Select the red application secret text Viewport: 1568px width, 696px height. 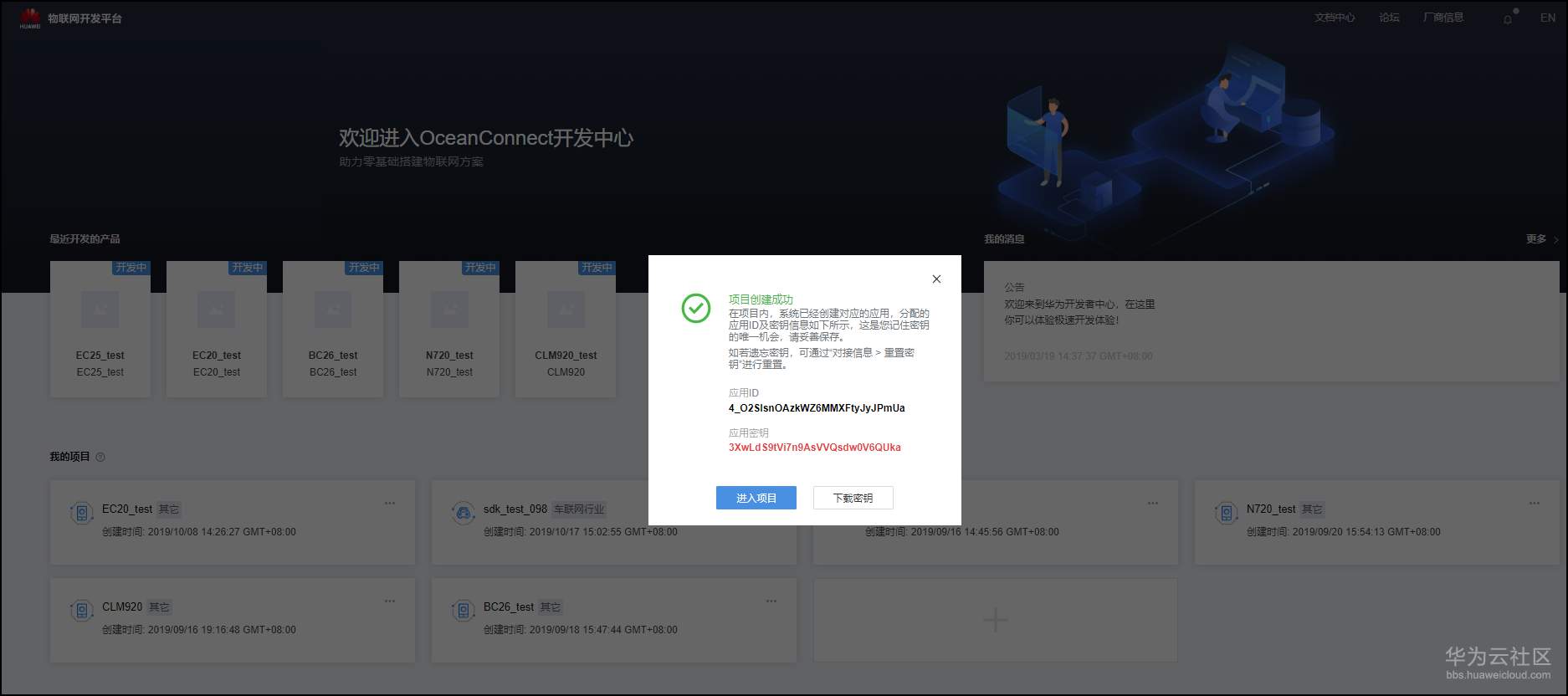(x=814, y=448)
